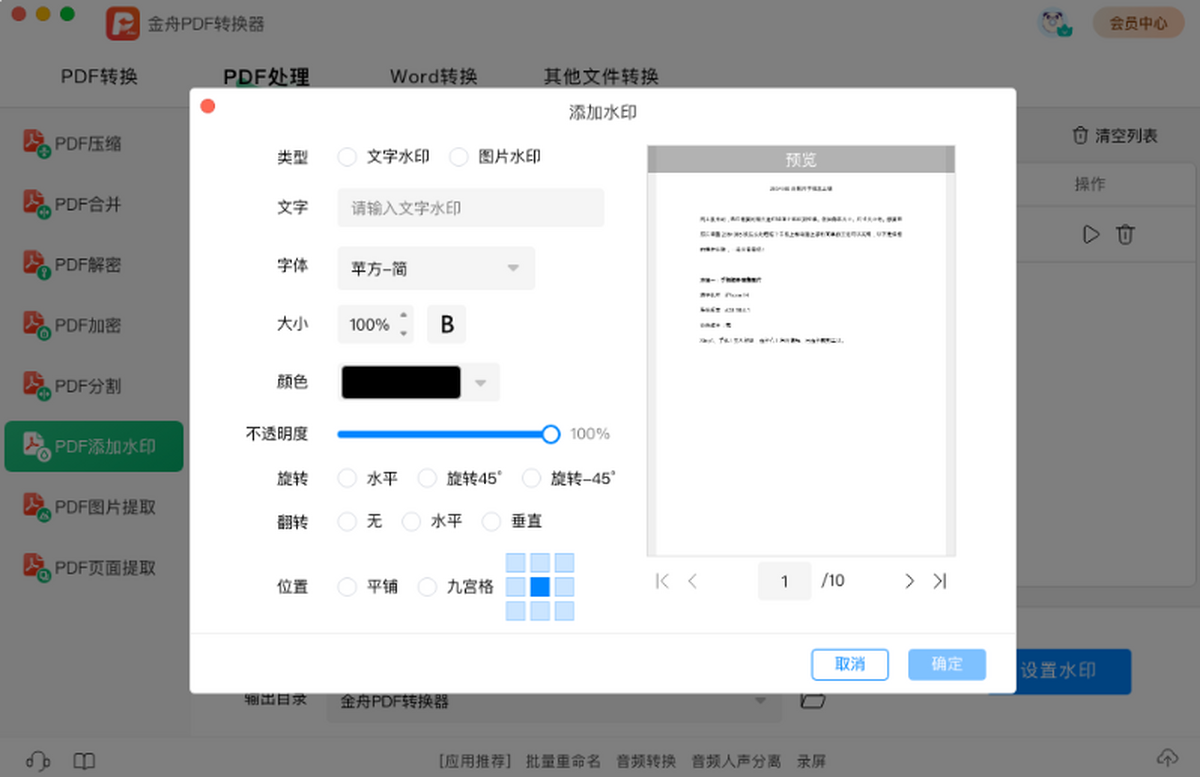The width and height of the screenshot is (1200, 777).
Task: Click the bold B button
Action: pyautogui.click(x=447, y=325)
